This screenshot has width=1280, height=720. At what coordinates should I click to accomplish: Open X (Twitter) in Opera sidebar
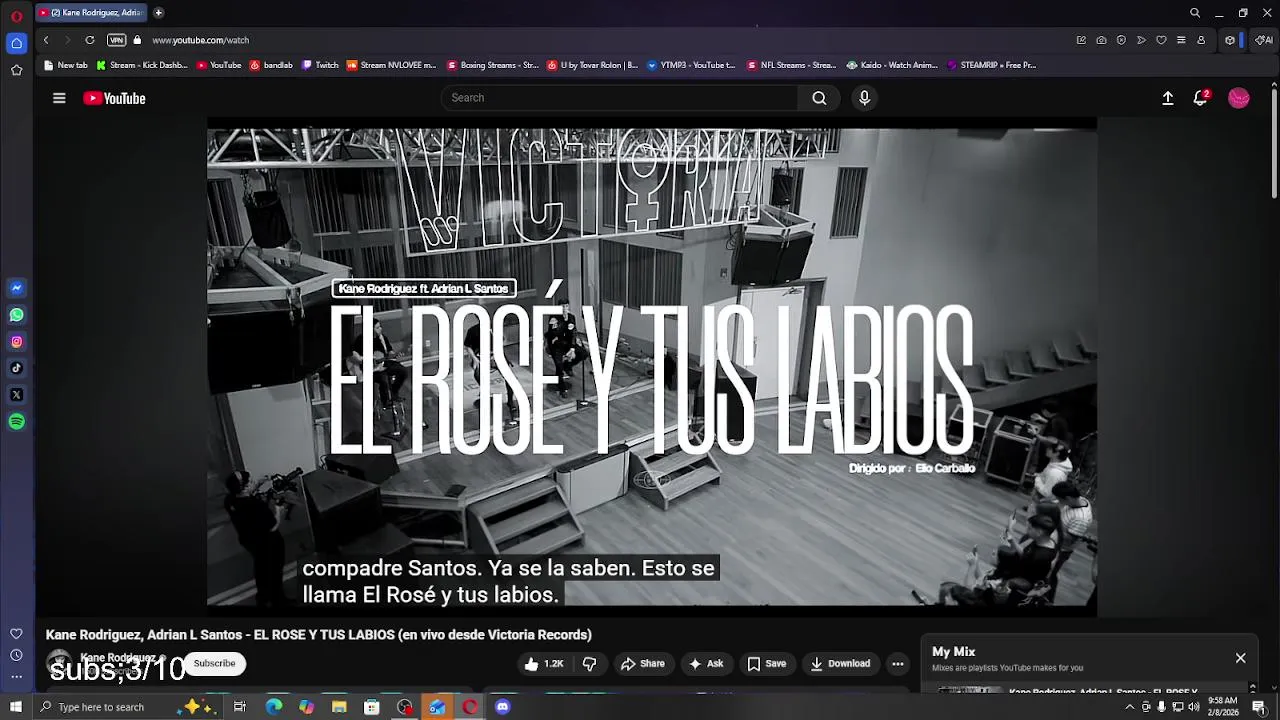click(x=16, y=395)
